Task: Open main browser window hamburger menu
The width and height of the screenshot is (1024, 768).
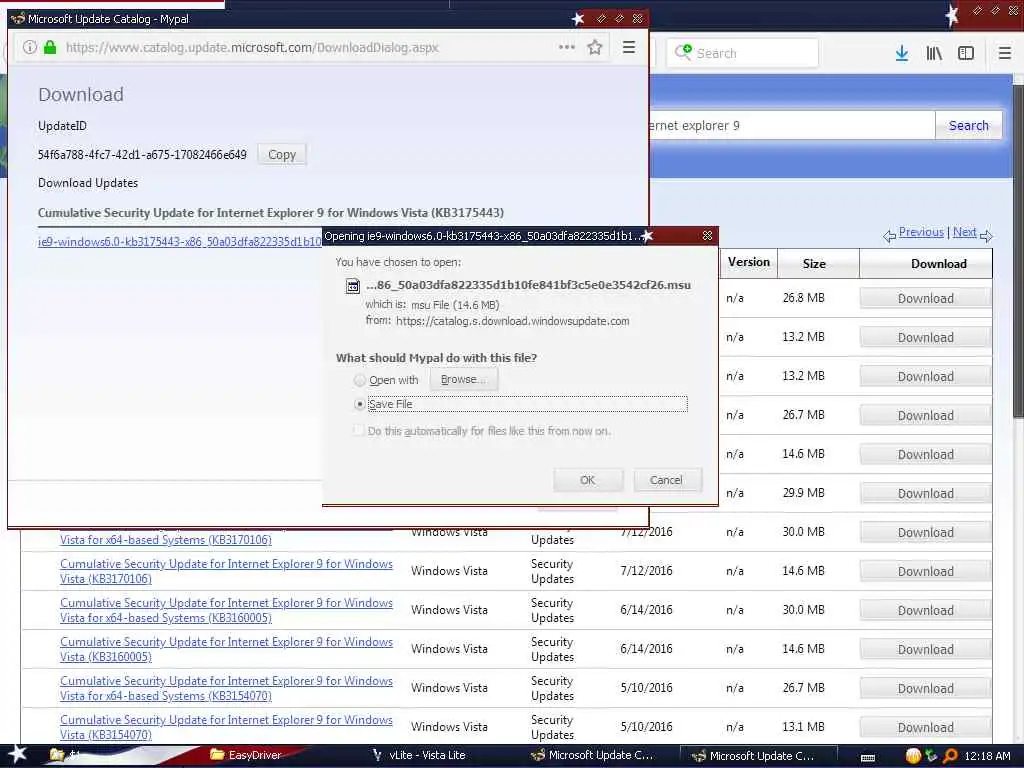Action: pos(1005,54)
